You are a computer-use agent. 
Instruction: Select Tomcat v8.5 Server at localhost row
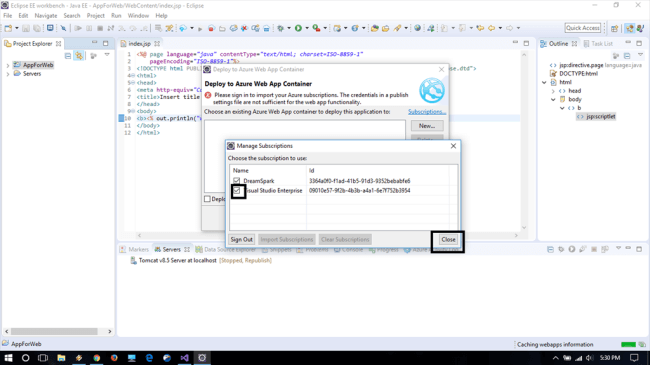click(201, 260)
